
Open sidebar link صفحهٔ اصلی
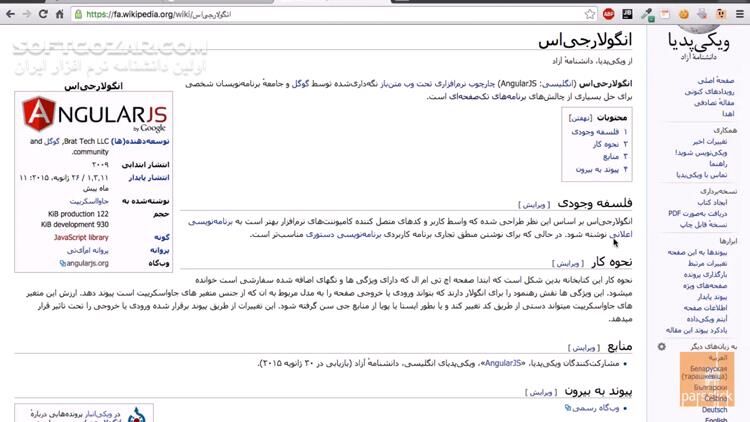click(x=715, y=80)
